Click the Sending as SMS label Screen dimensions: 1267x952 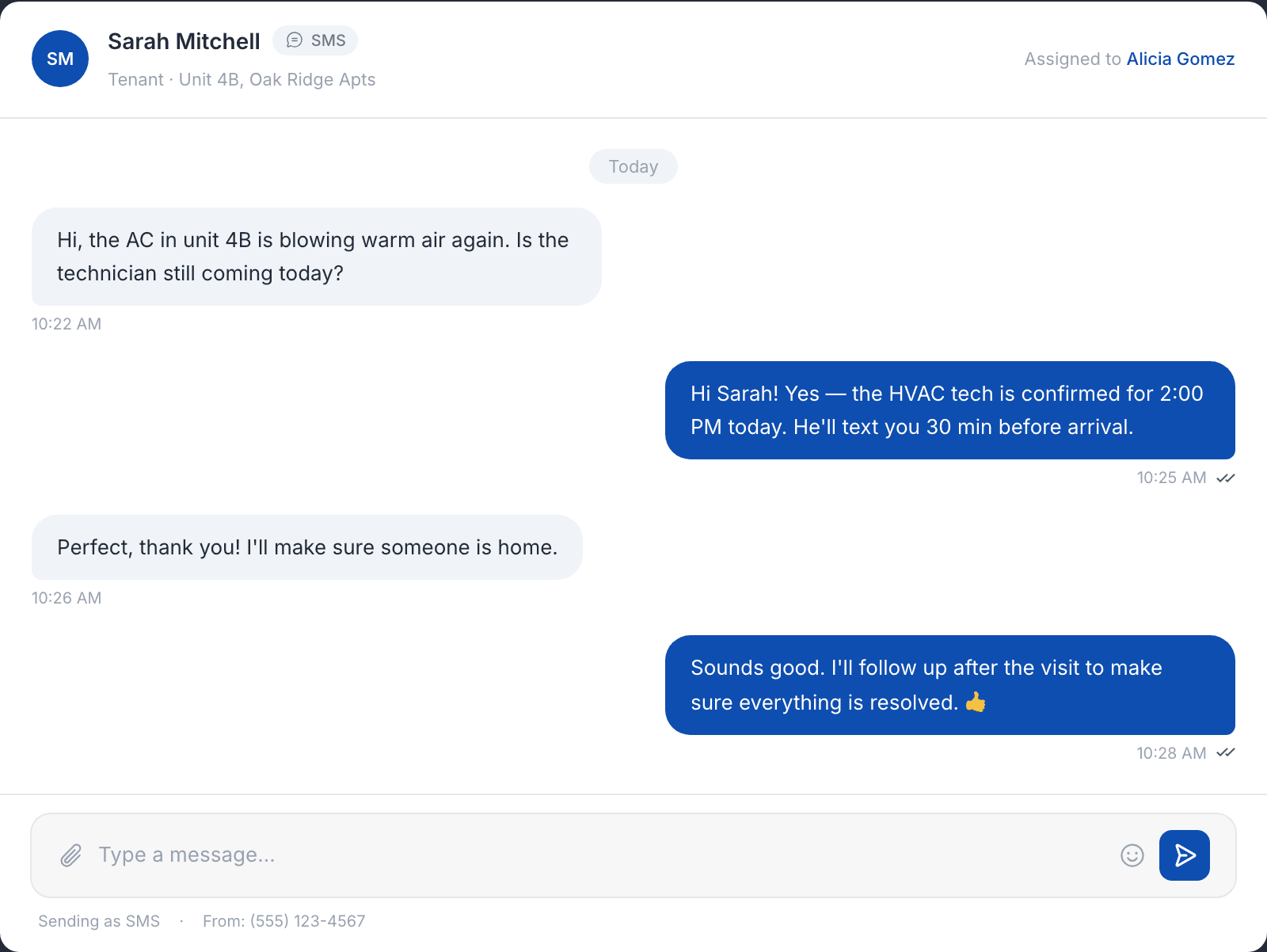click(x=99, y=921)
